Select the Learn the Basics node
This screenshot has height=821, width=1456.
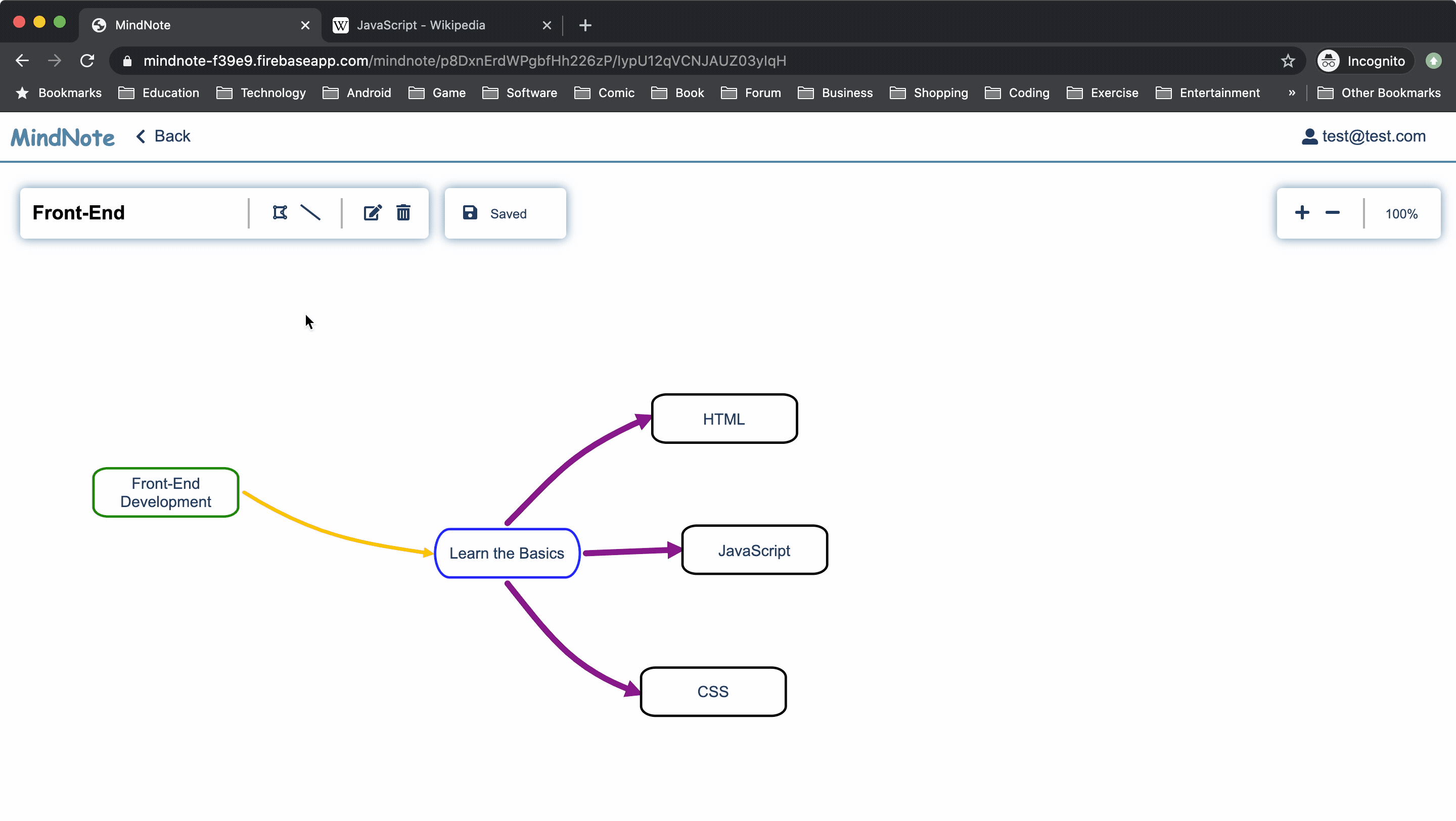[x=507, y=554]
